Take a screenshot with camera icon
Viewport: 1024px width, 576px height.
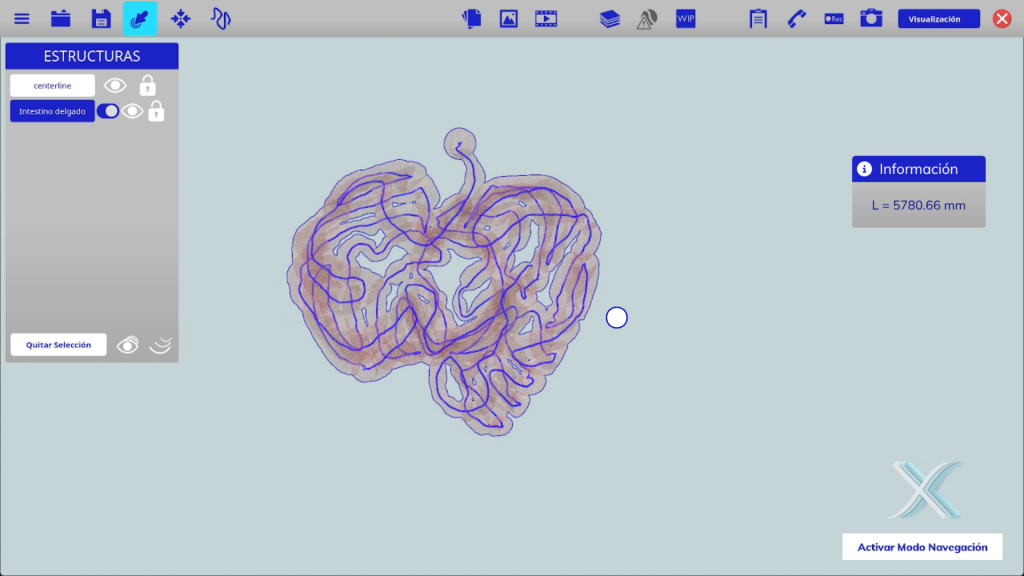pyautogui.click(x=871, y=18)
